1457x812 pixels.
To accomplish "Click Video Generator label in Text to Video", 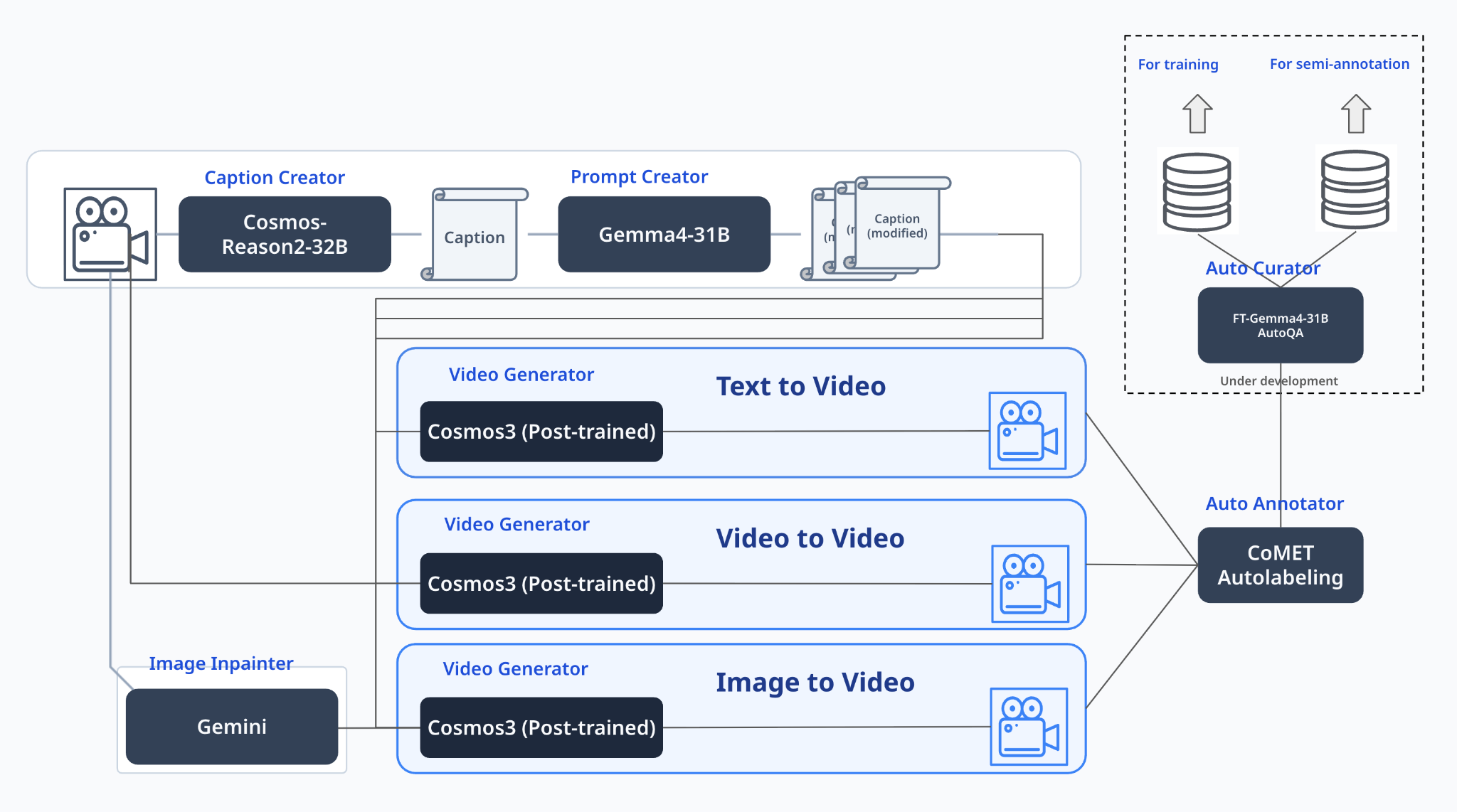I will (x=521, y=375).
